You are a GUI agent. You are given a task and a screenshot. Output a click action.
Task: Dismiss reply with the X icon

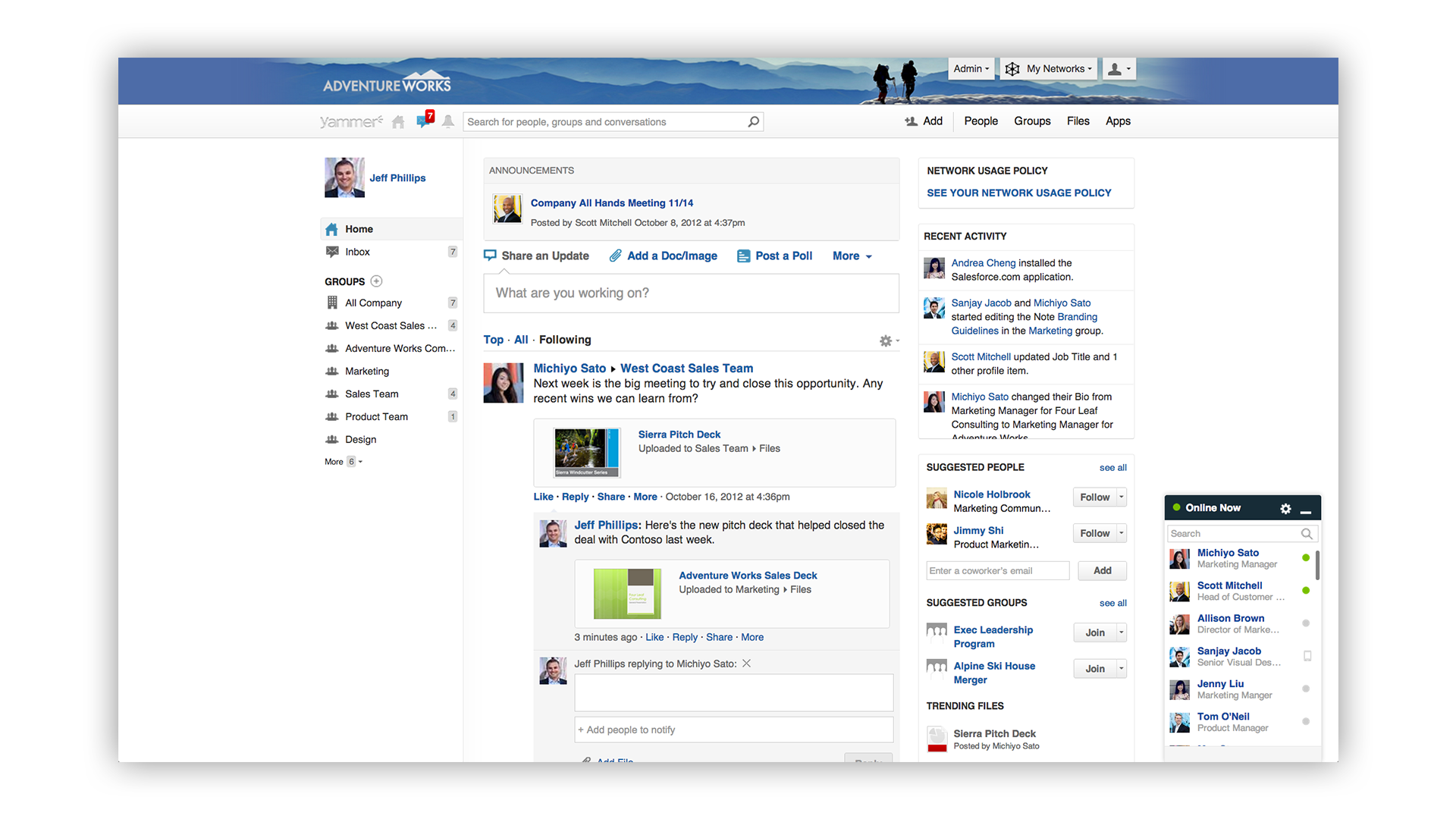point(746,664)
